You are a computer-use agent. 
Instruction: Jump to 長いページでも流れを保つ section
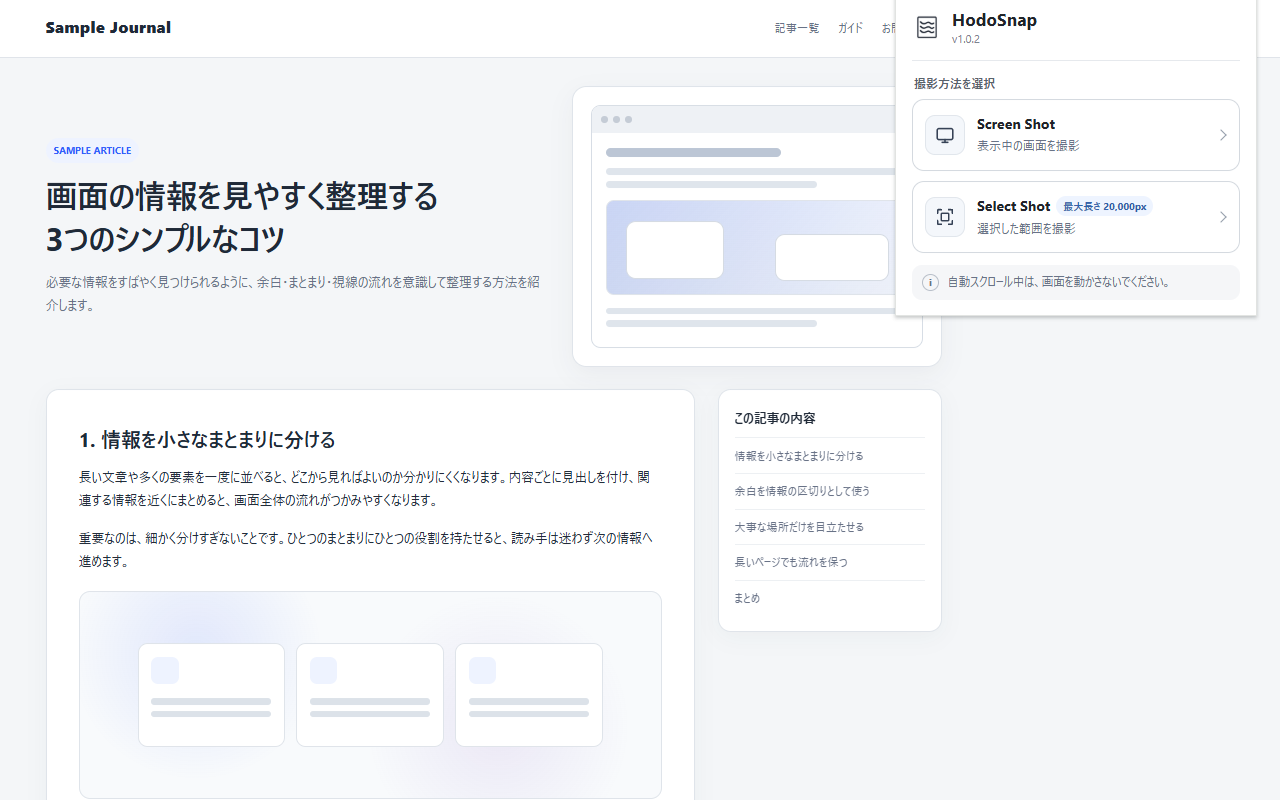(x=791, y=562)
